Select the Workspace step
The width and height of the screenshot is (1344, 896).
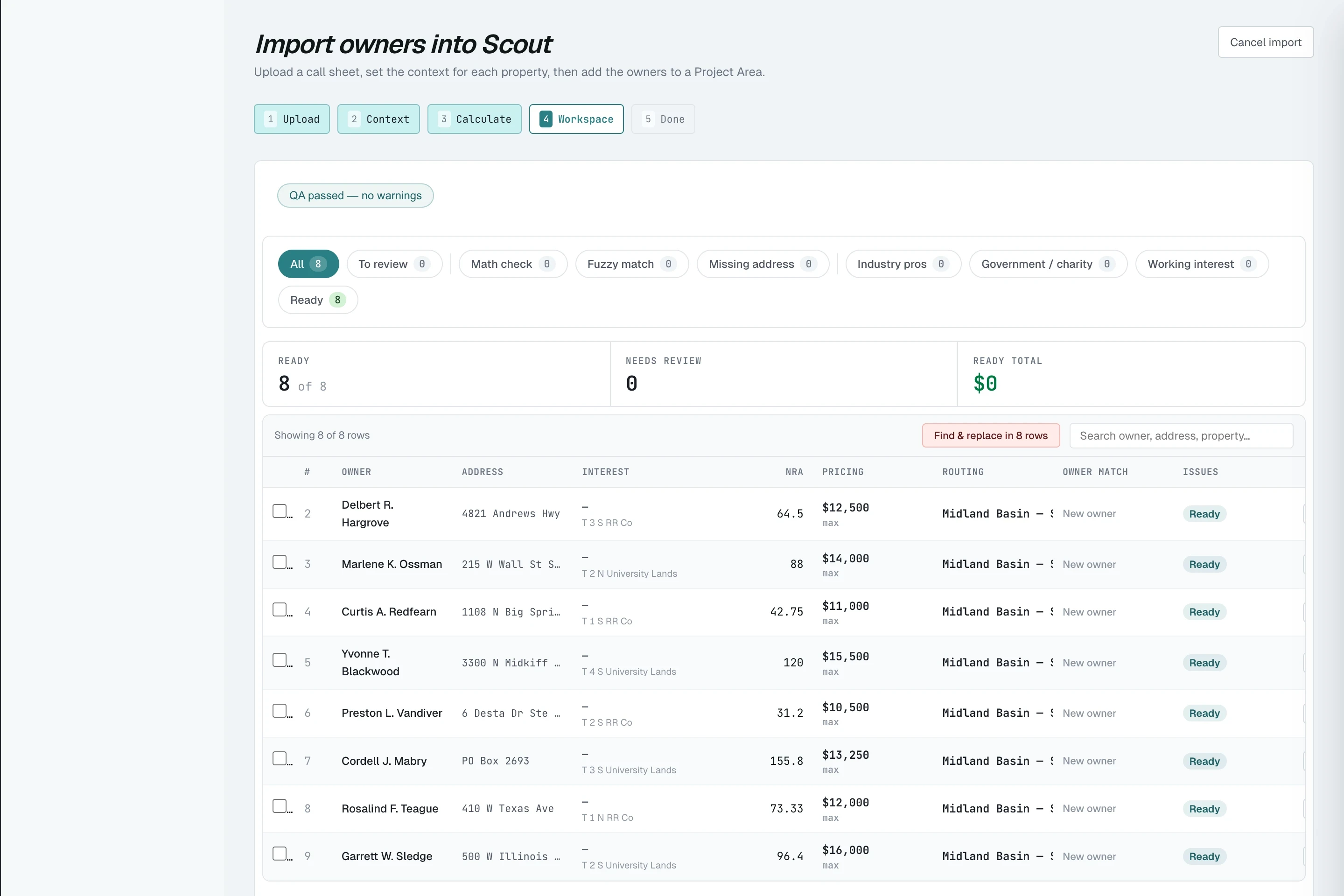pos(576,119)
